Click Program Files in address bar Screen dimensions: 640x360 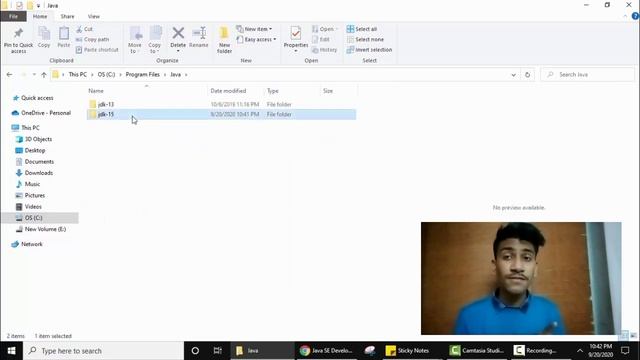click(x=142, y=74)
